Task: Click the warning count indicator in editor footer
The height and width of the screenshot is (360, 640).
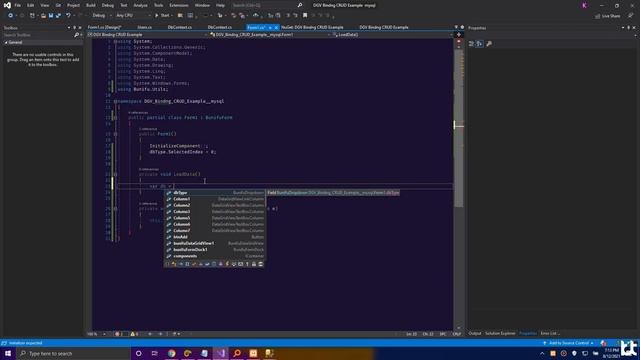Action: pos(134,334)
